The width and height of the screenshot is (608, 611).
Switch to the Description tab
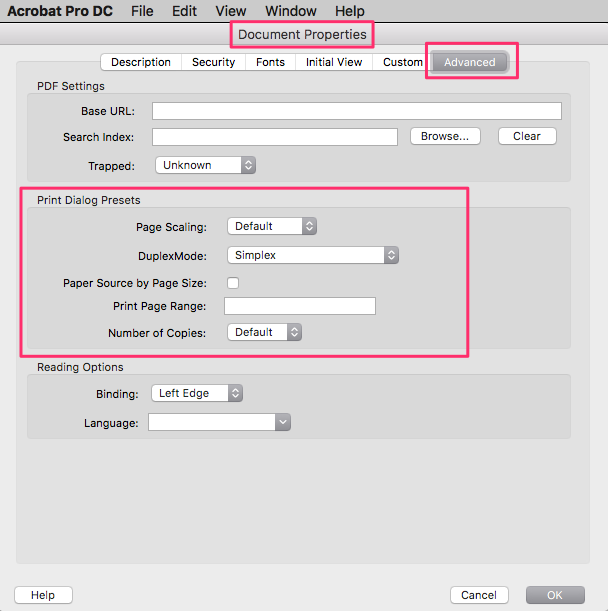point(141,62)
